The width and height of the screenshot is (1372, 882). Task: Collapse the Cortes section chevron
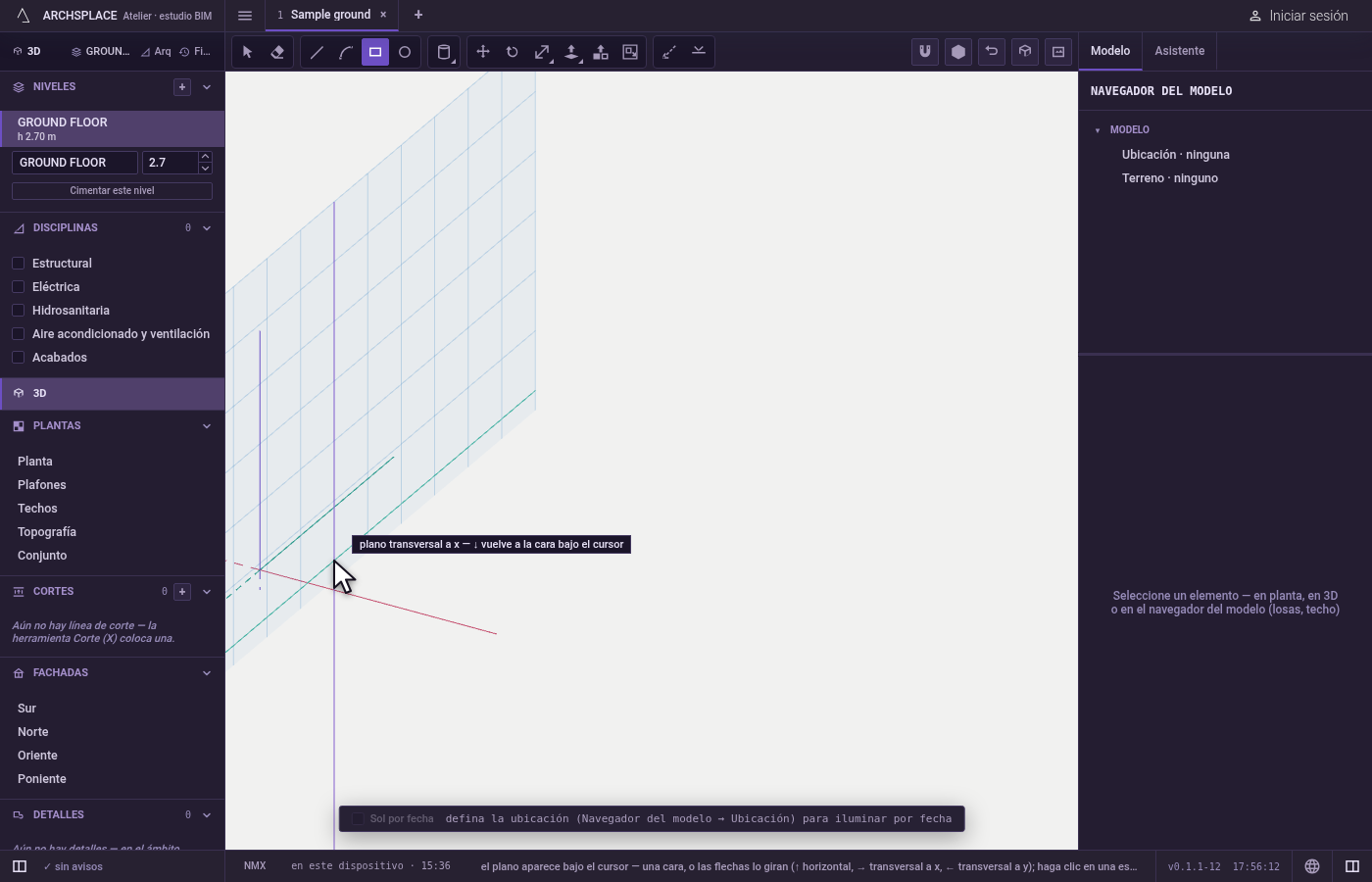[x=207, y=592]
